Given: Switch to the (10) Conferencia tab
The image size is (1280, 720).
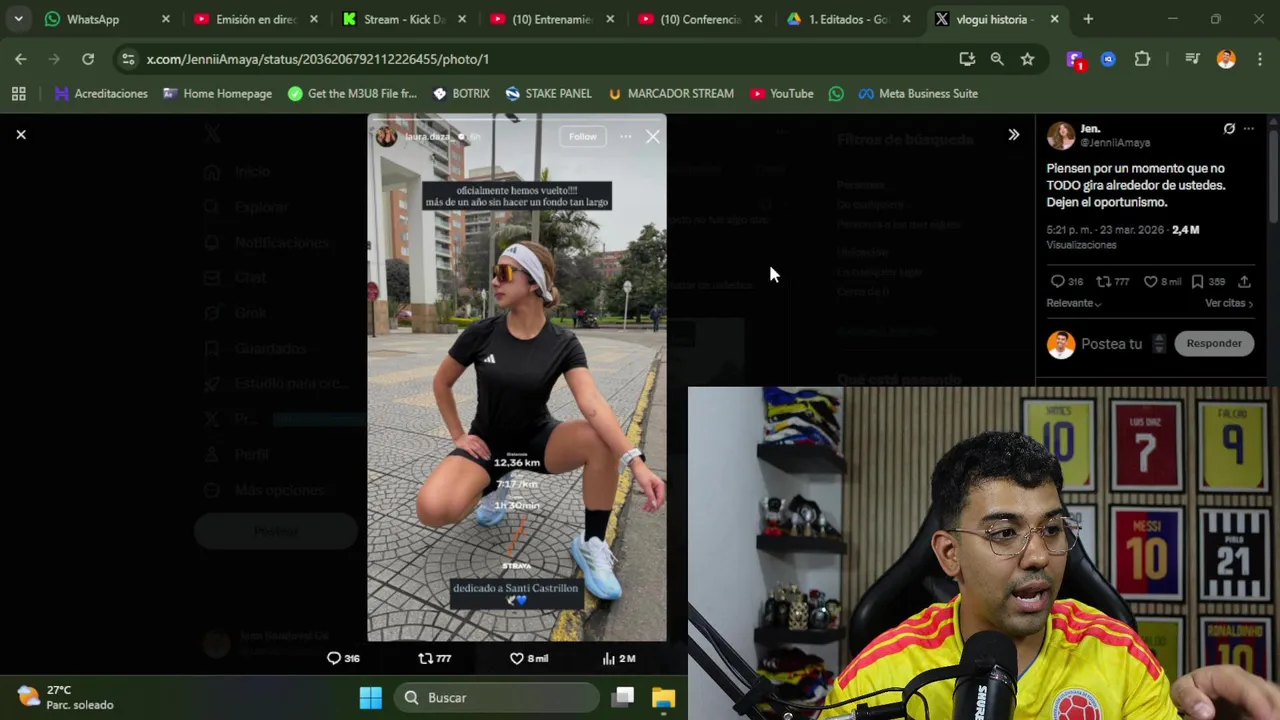Looking at the screenshot, I should click(x=700, y=19).
